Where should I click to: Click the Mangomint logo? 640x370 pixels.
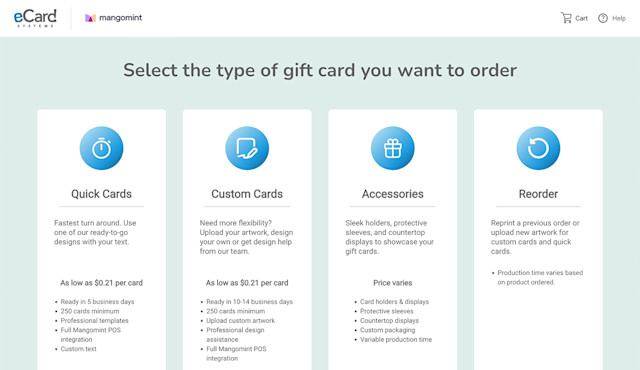click(113, 18)
